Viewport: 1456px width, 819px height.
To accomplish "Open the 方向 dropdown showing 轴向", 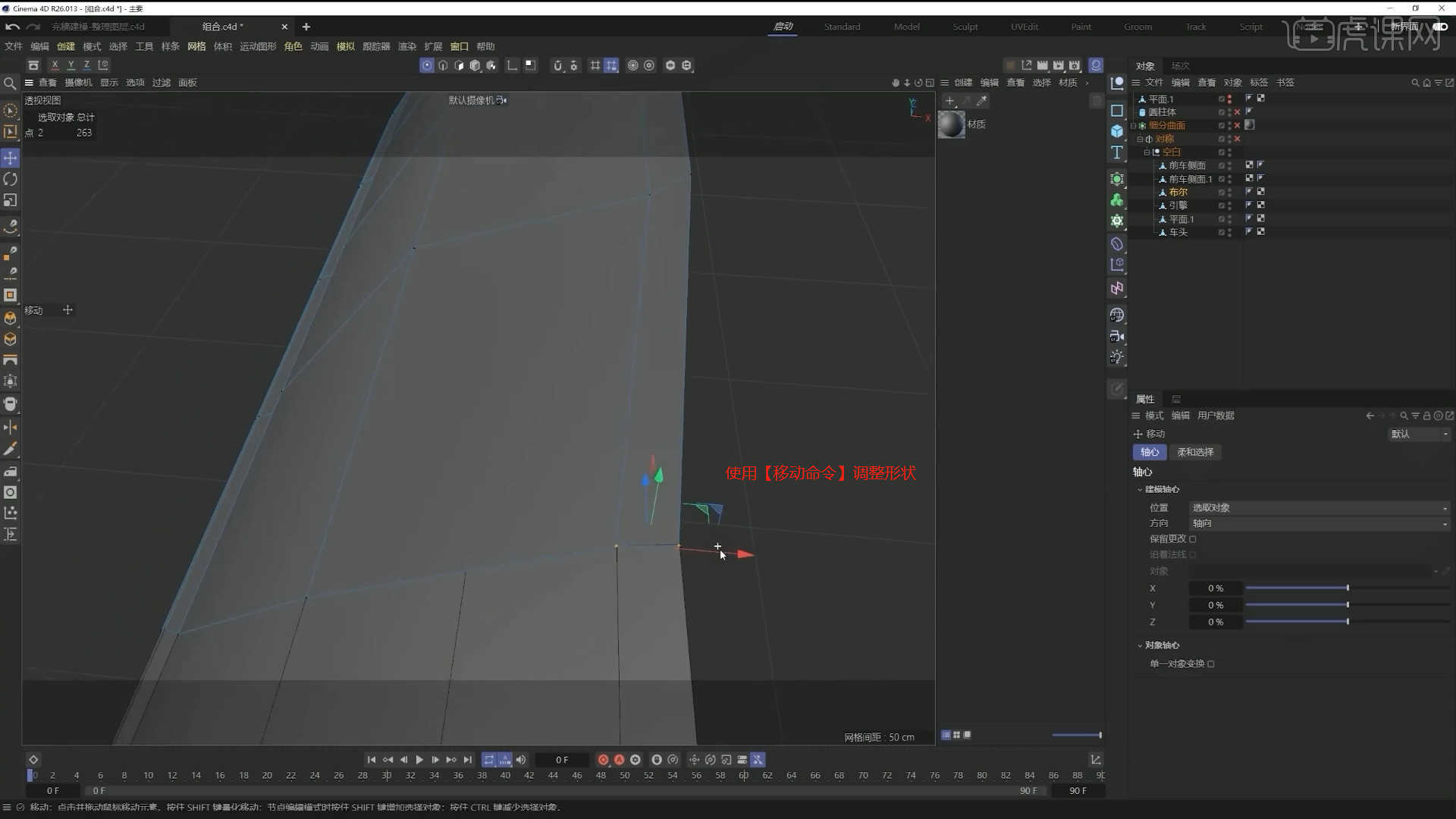I will 1319,523.
